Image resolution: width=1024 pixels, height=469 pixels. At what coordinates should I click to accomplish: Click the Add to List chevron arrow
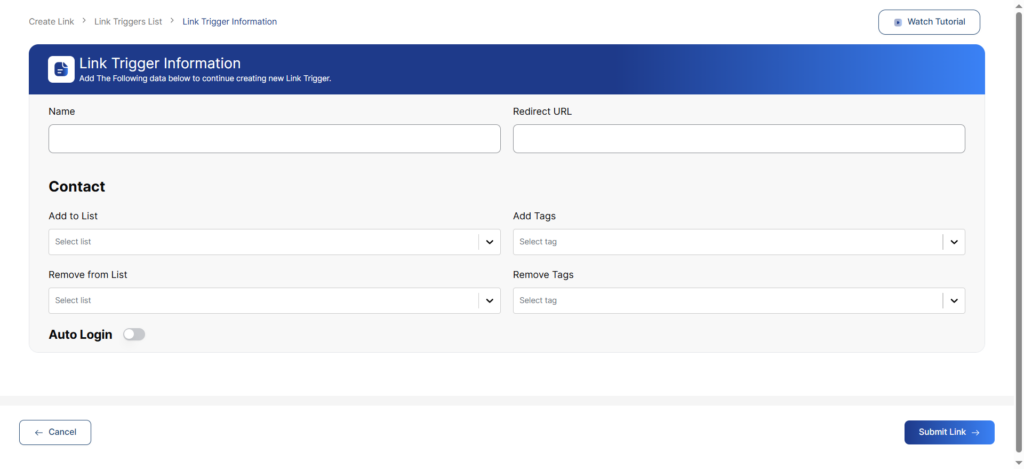pyautogui.click(x=489, y=242)
